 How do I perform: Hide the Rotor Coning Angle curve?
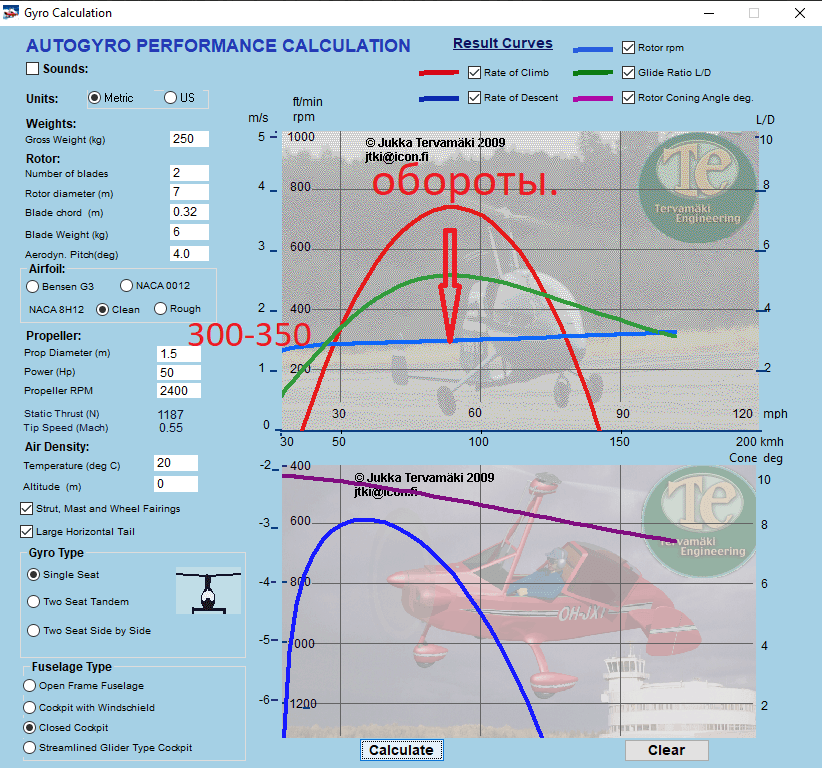626,97
